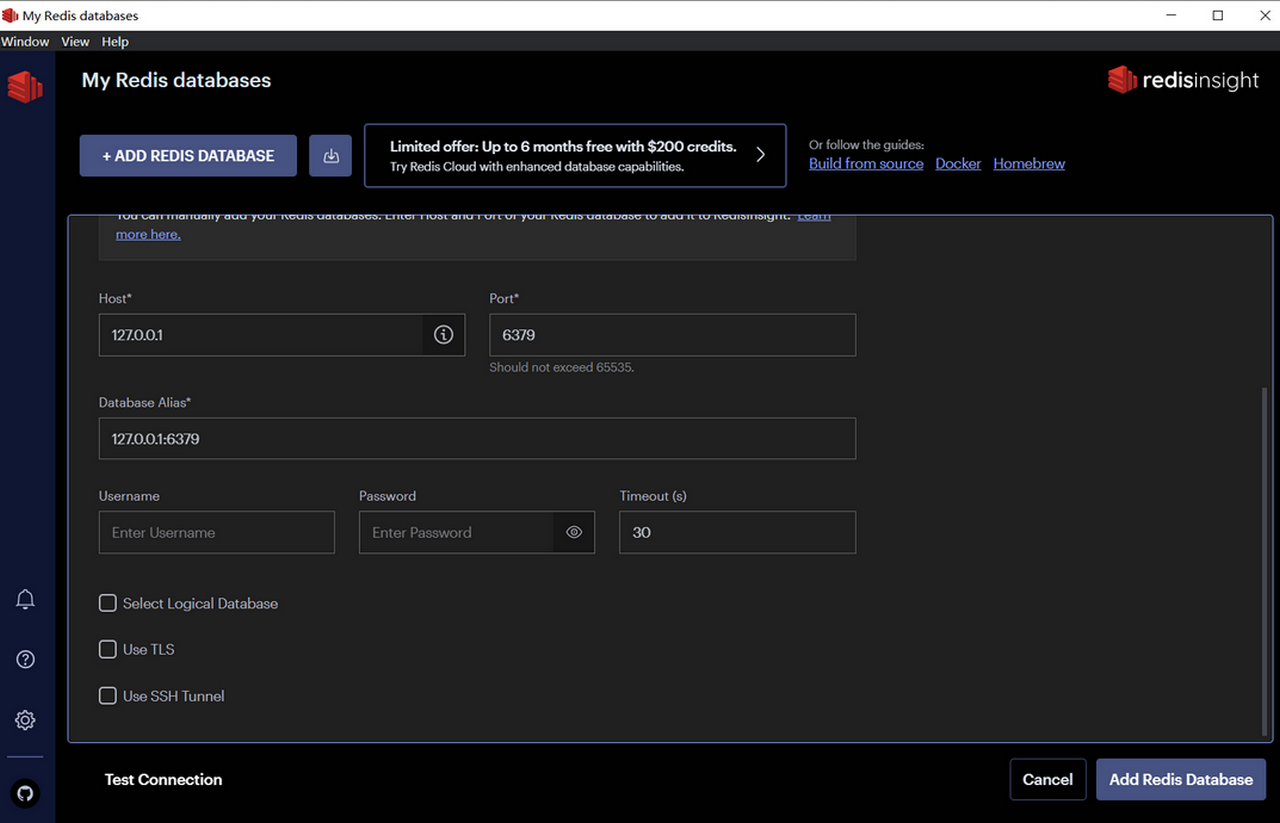Click the Host field info icon
The height and width of the screenshot is (823, 1280).
[444, 335]
